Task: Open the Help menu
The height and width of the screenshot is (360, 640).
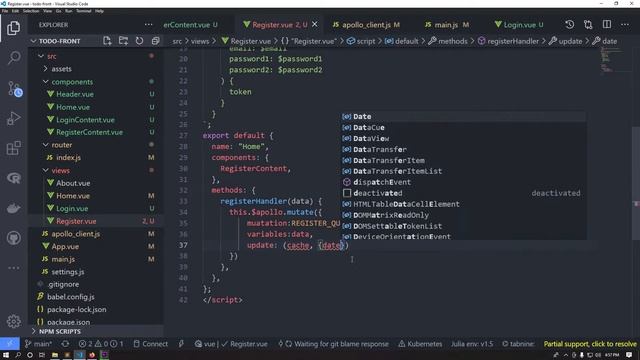Action: click(x=99, y=11)
